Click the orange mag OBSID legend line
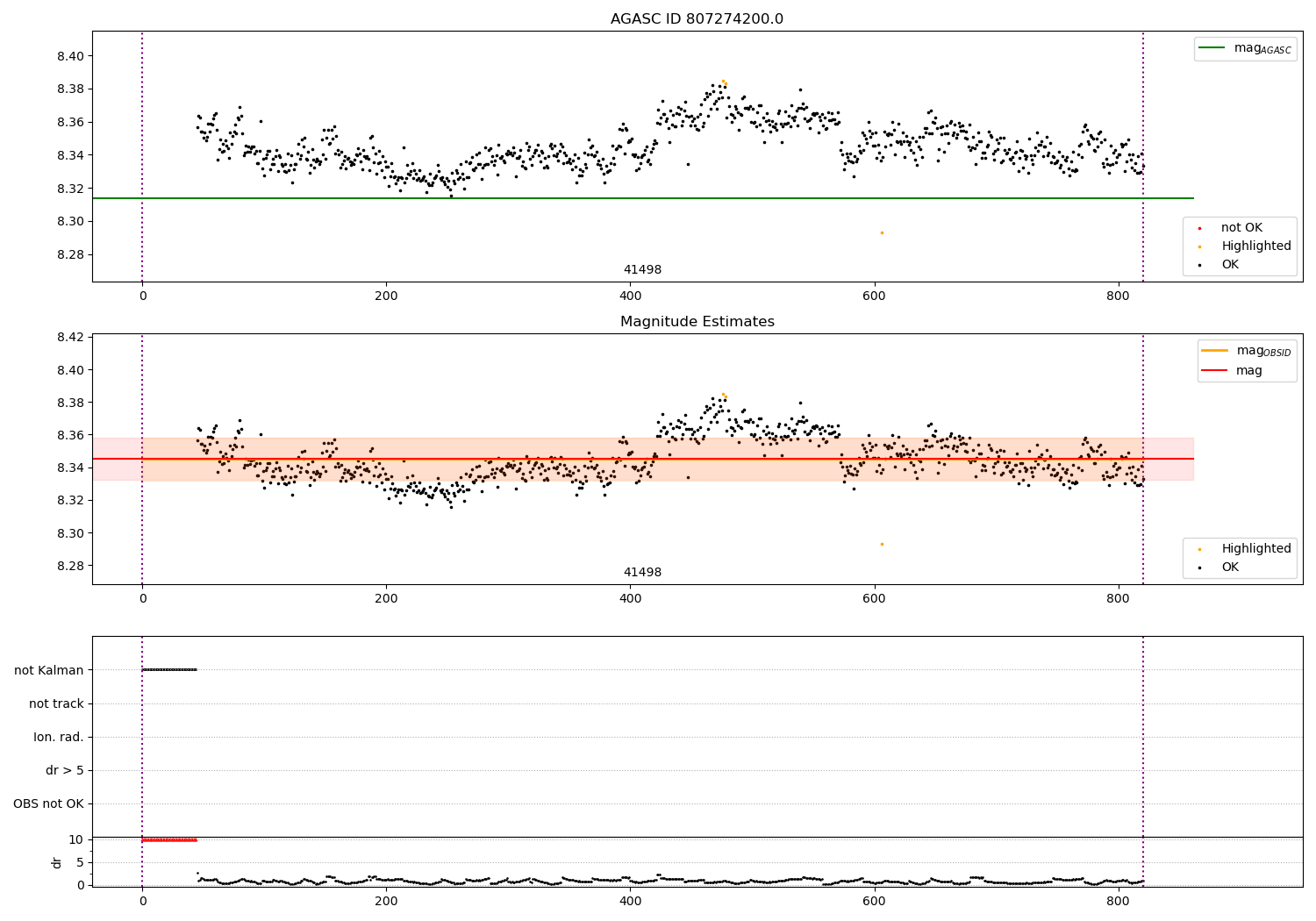This screenshot has width=1316, height=921. pos(1215,351)
